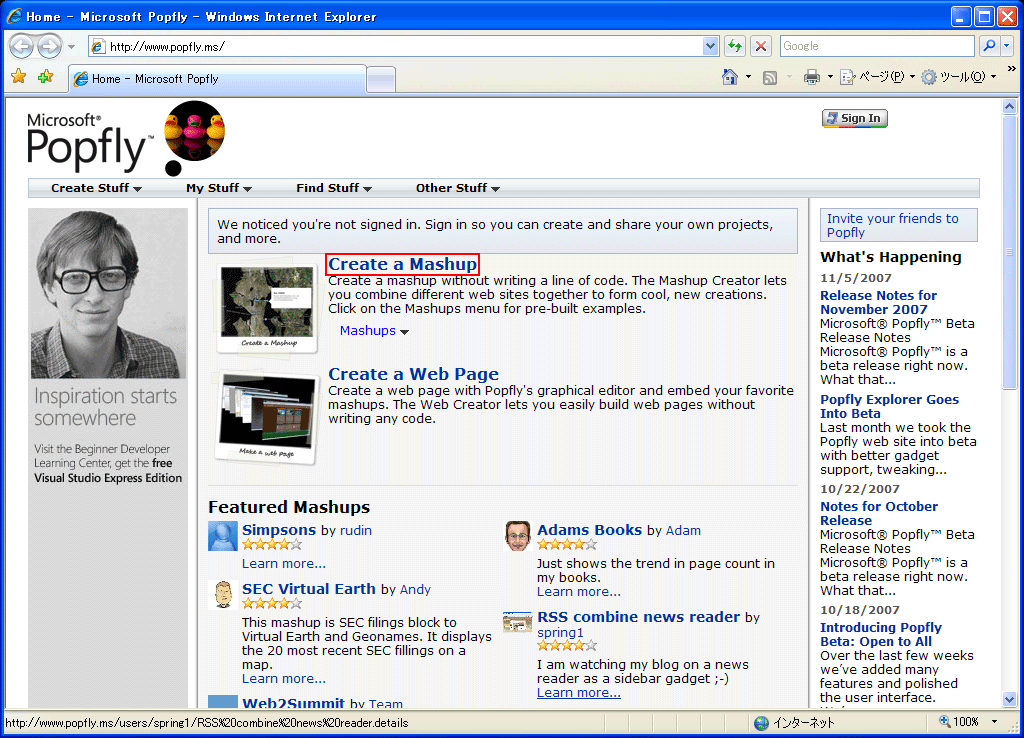Show more toolbar commands chevron
Screen dimensions: 1024x738
1012,69
